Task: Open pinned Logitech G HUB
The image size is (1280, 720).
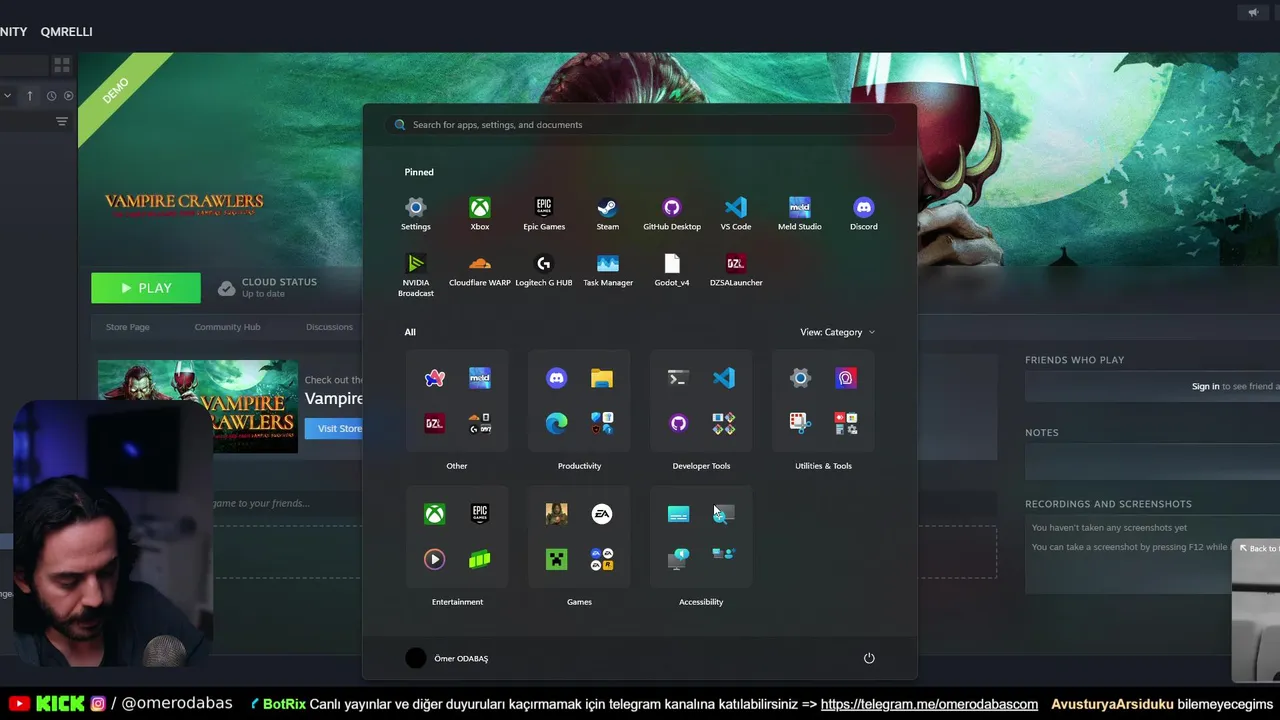Action: tap(544, 270)
